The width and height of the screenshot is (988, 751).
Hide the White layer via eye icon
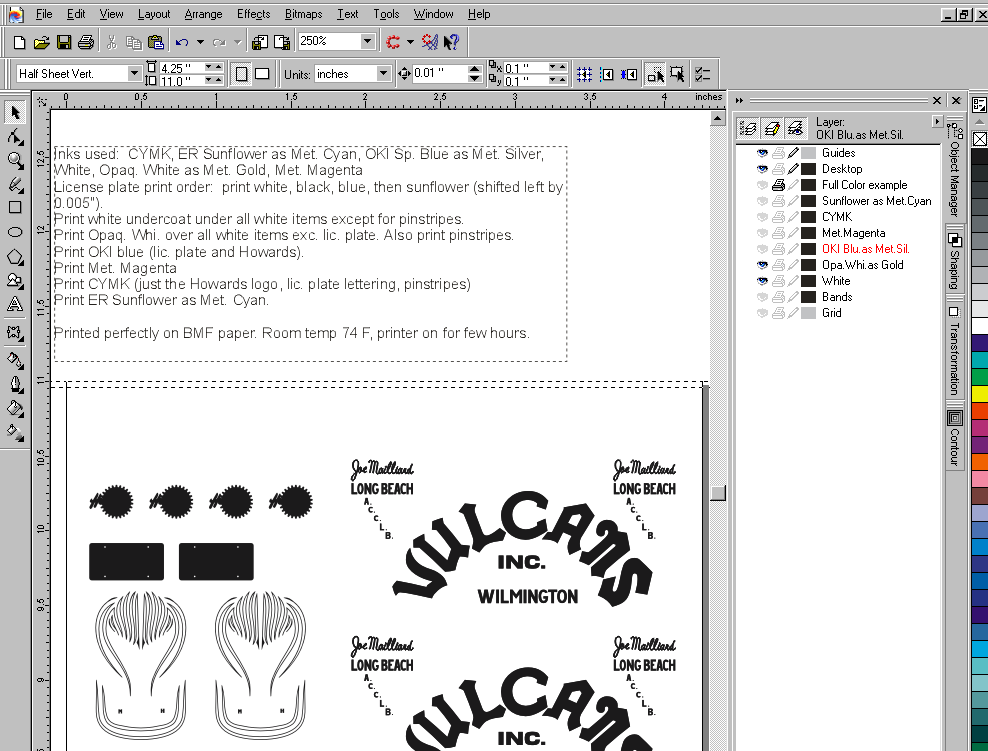[762, 281]
